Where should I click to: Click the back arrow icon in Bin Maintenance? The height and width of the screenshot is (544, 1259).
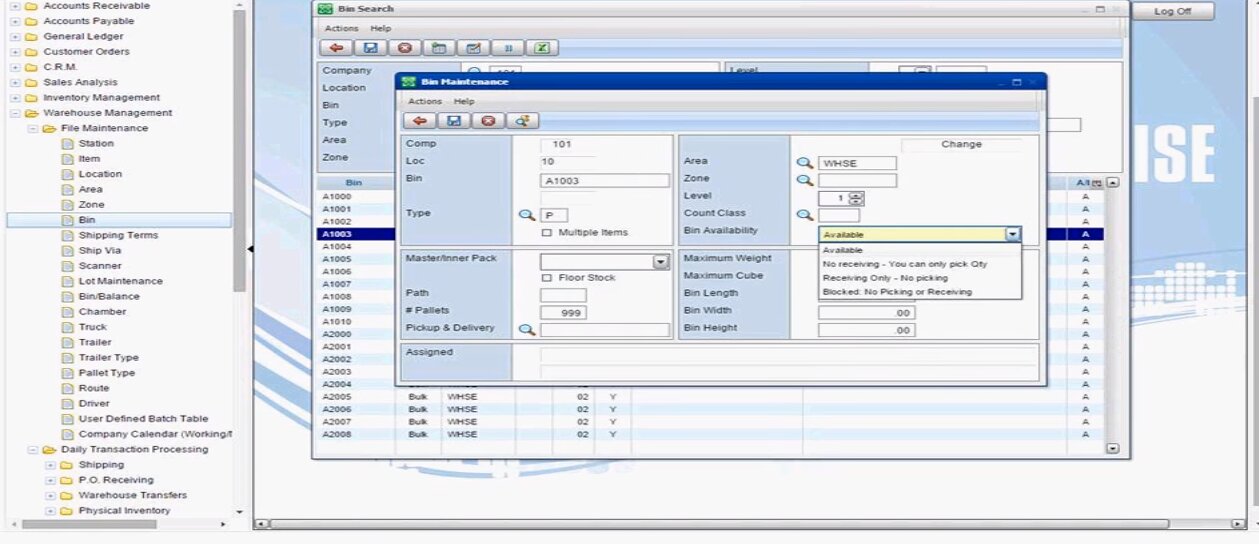[420, 121]
